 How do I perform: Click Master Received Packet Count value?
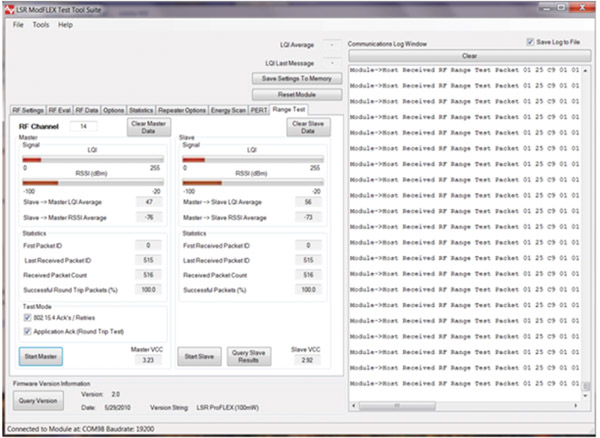(x=148, y=275)
